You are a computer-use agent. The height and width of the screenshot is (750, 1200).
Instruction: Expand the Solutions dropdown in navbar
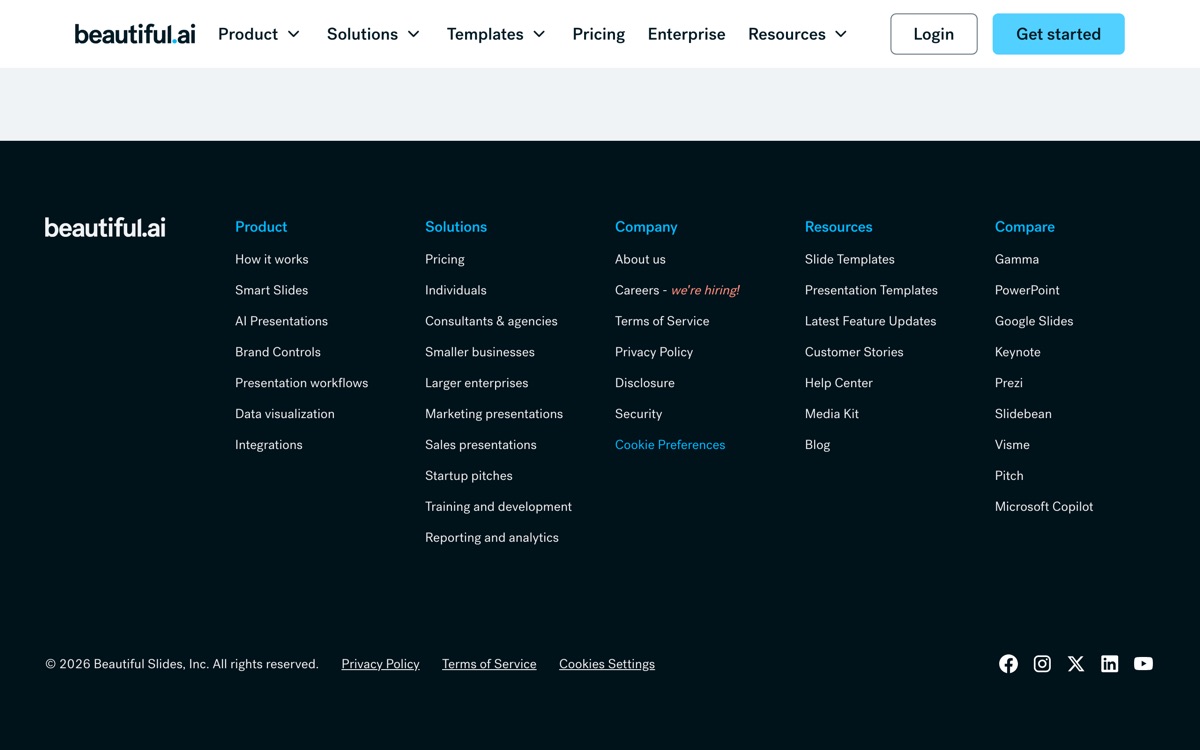(373, 34)
